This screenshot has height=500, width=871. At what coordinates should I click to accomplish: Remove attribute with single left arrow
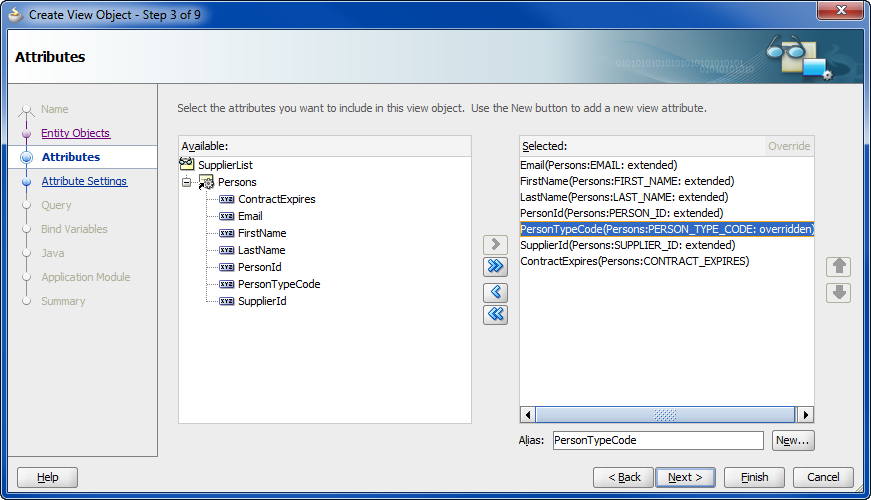pyautogui.click(x=495, y=292)
